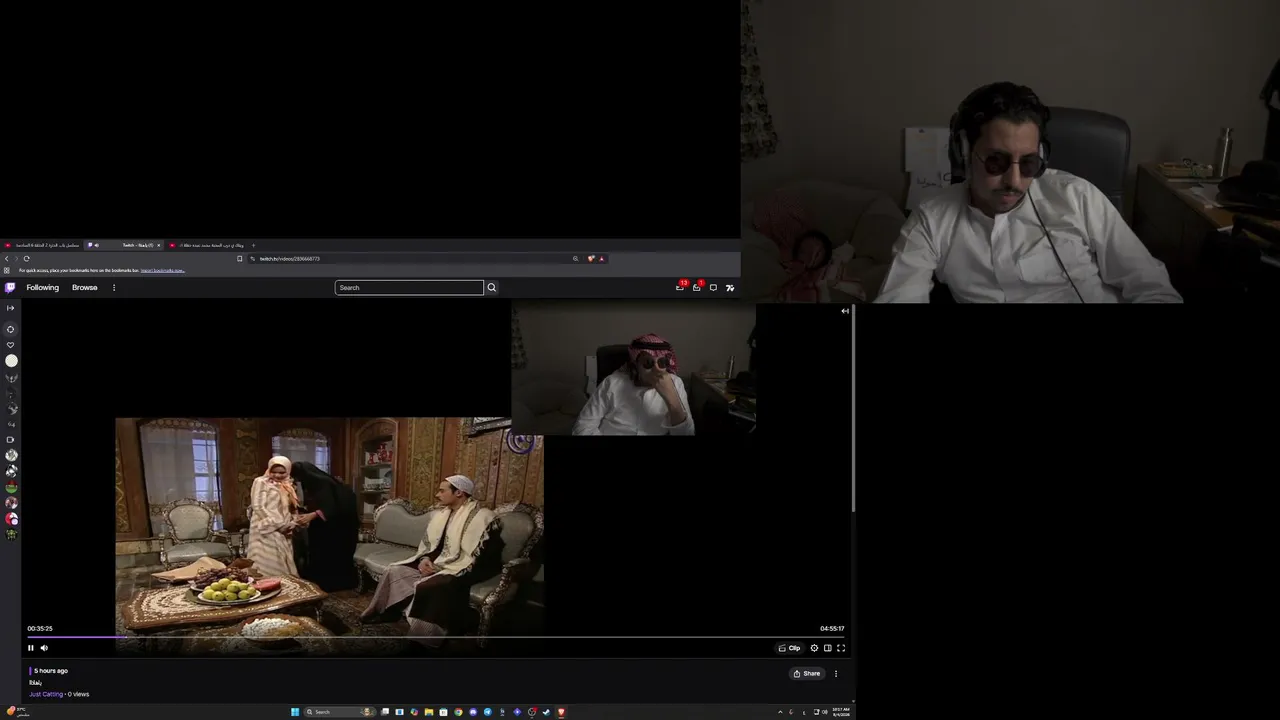Image resolution: width=1280 pixels, height=720 pixels.
Task: Open the Twitch navigation more-options menu
Action: [x=114, y=288]
